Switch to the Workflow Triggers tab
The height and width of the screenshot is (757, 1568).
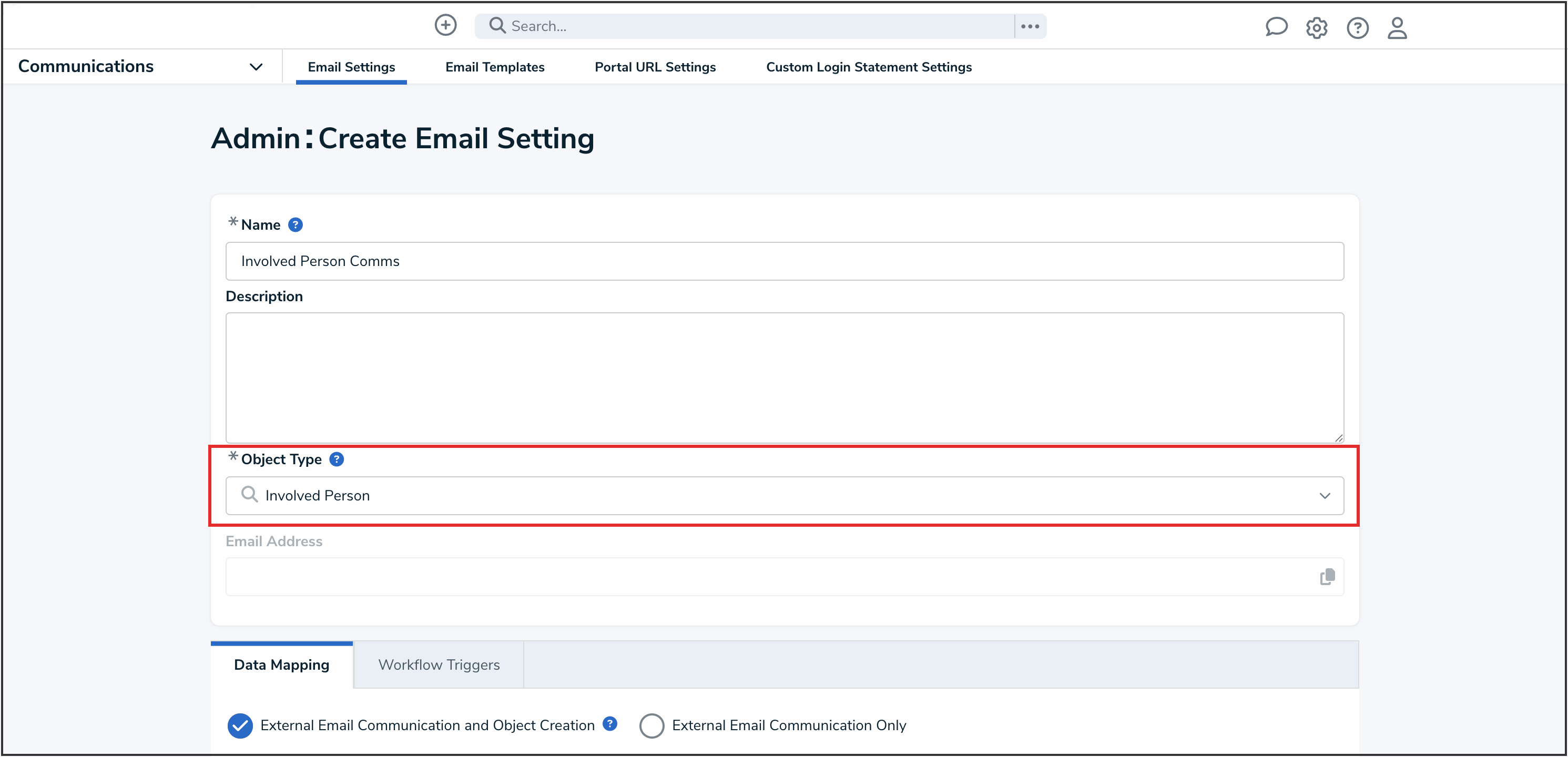point(438,664)
